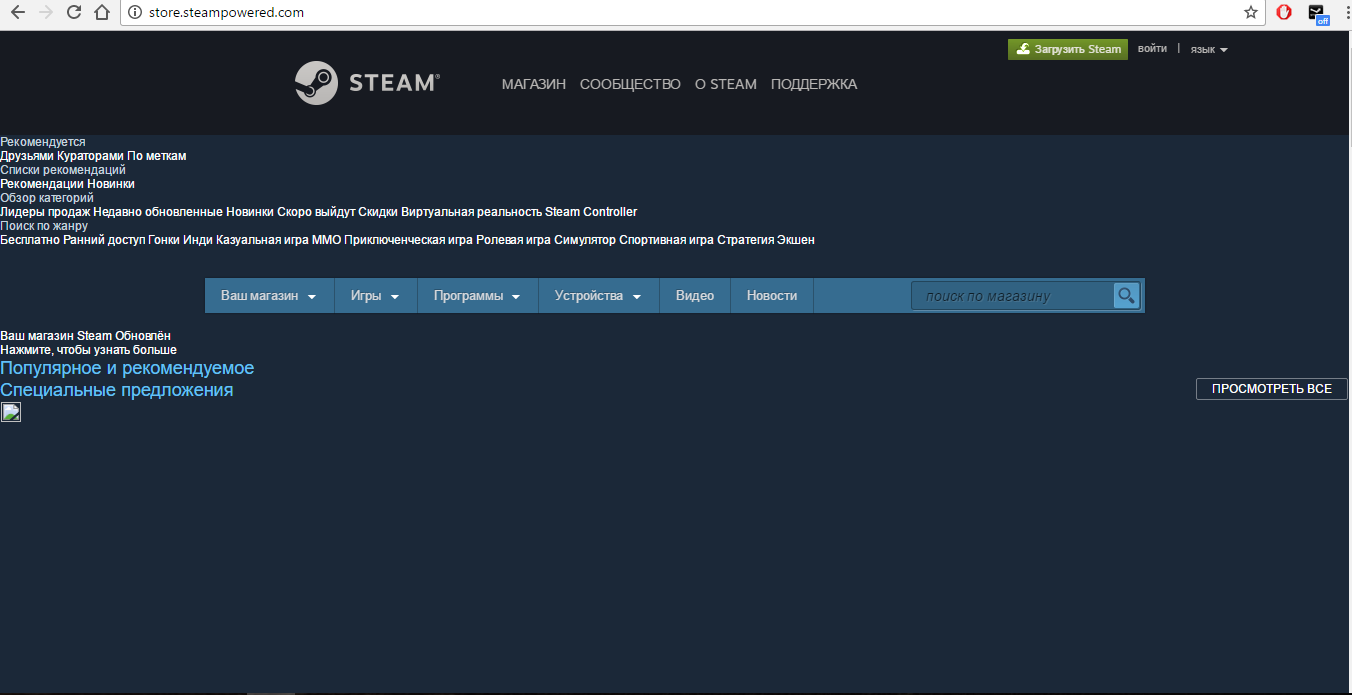The width and height of the screenshot is (1352, 695).
Task: Click Нажмите, чтобы узнать больше text
Action: click(x=88, y=350)
